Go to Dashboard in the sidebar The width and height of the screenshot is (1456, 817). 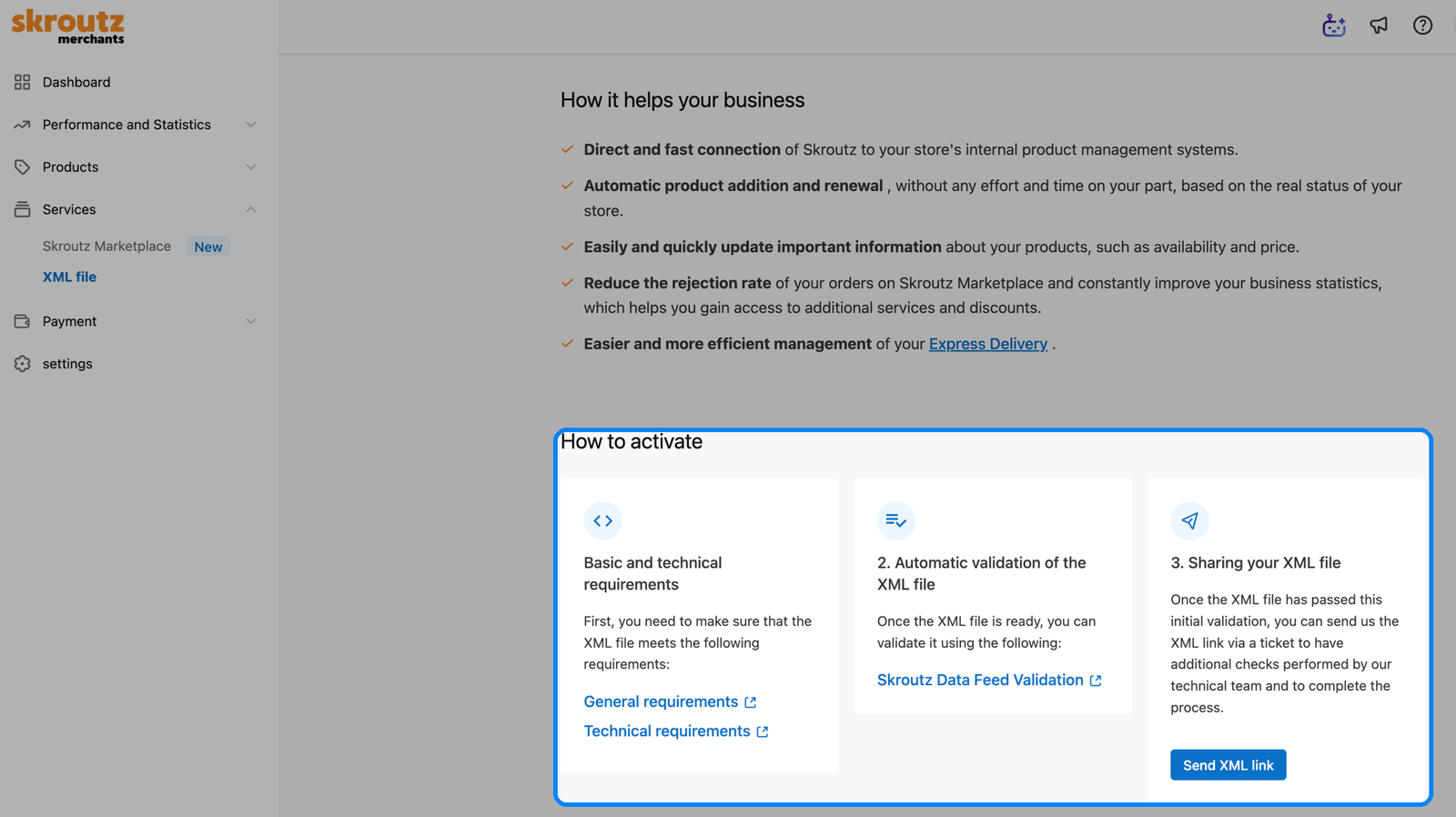click(76, 82)
